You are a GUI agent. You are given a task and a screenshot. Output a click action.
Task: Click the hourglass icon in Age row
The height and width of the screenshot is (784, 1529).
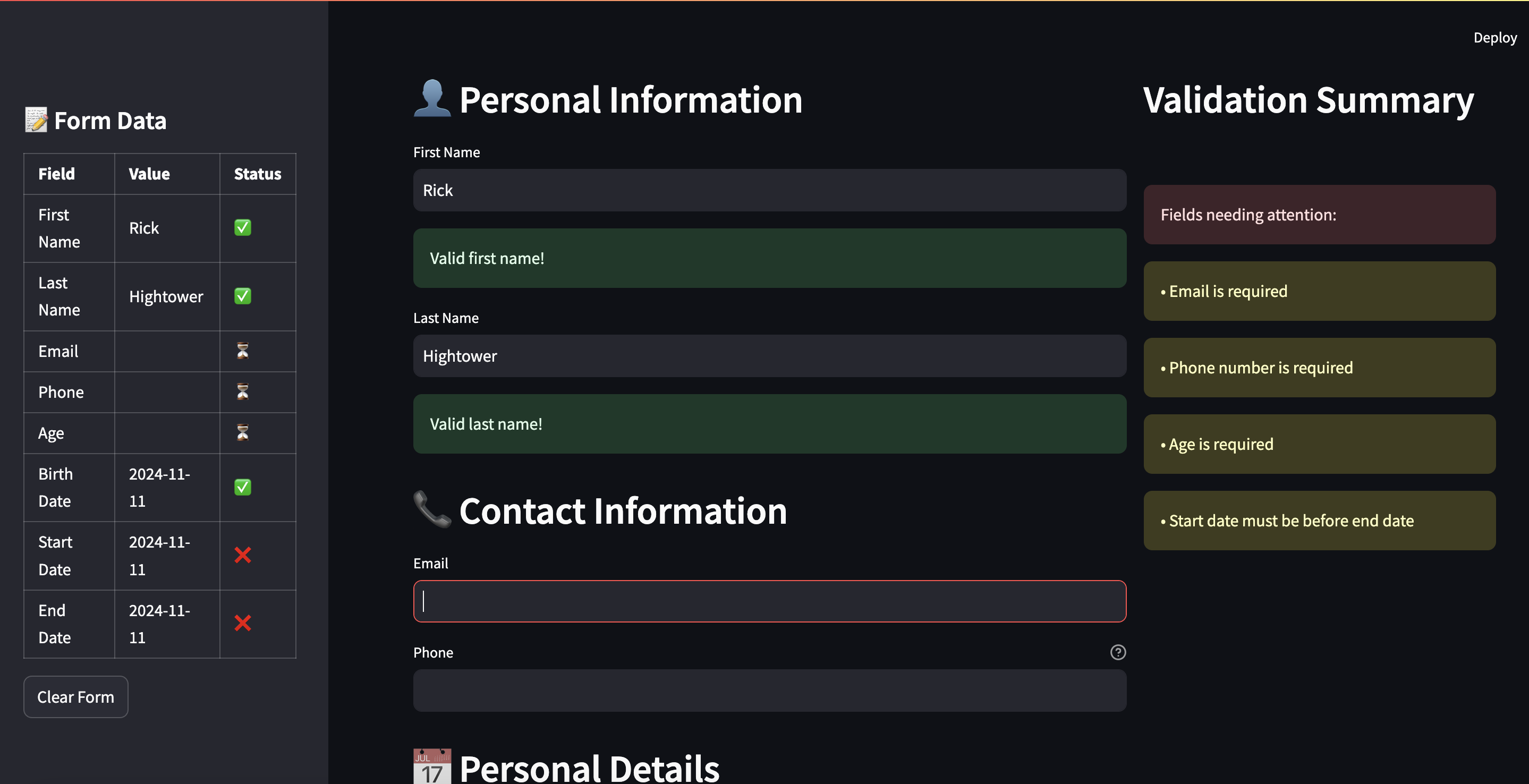243,433
